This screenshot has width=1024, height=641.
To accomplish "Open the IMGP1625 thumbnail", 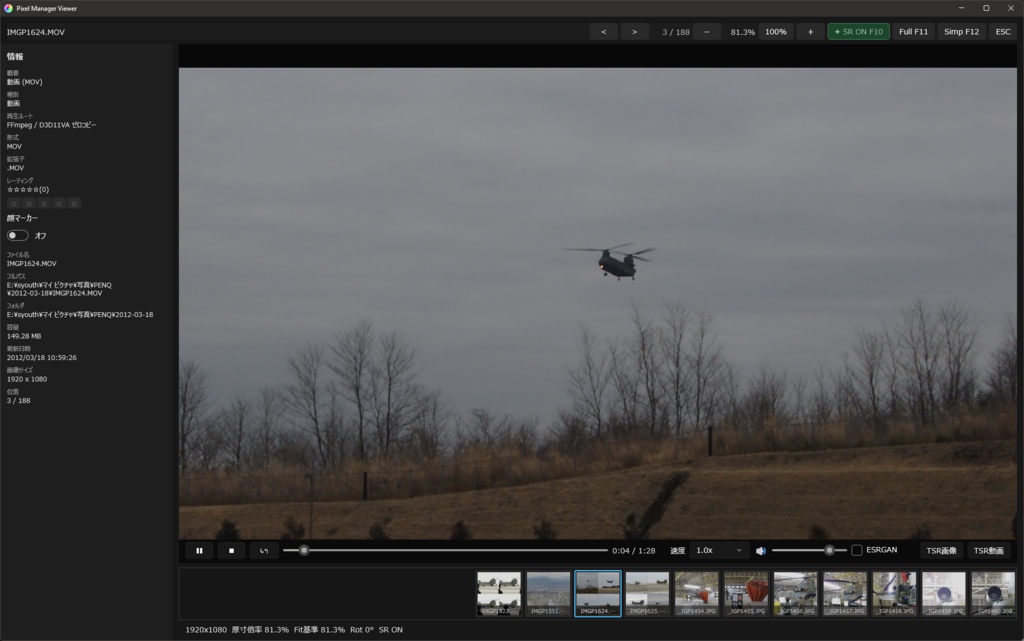I will [647, 593].
